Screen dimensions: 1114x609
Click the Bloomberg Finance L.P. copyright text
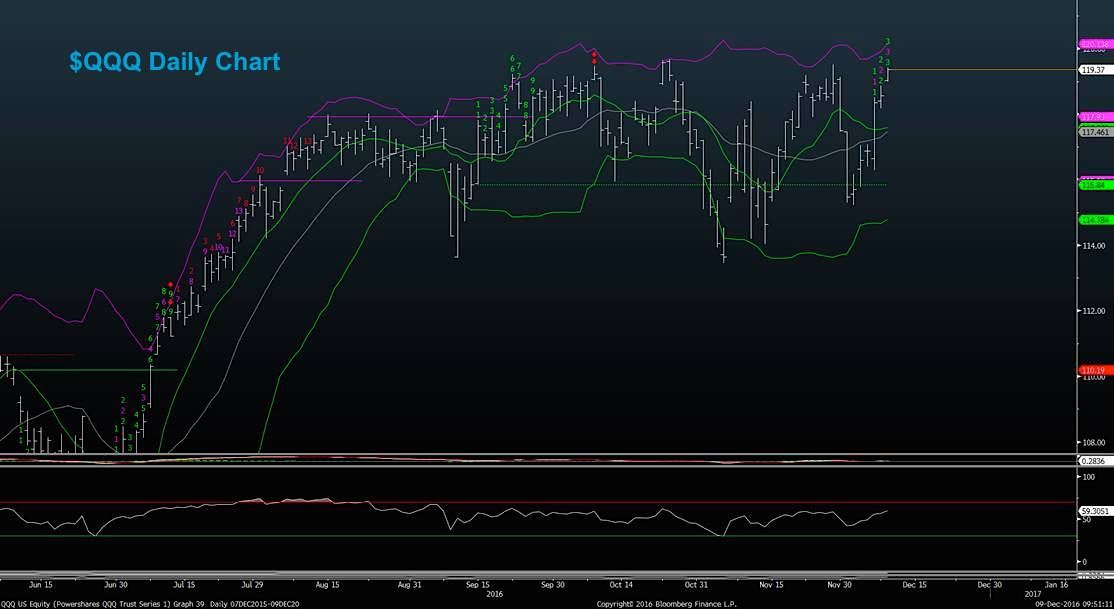tap(666, 604)
